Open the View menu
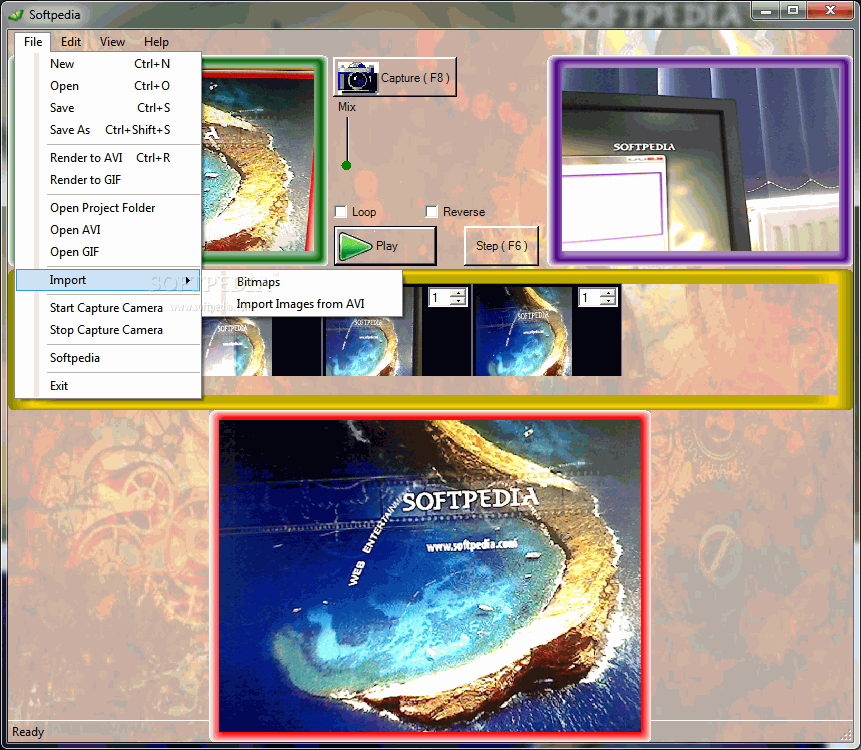 pyautogui.click(x=112, y=42)
